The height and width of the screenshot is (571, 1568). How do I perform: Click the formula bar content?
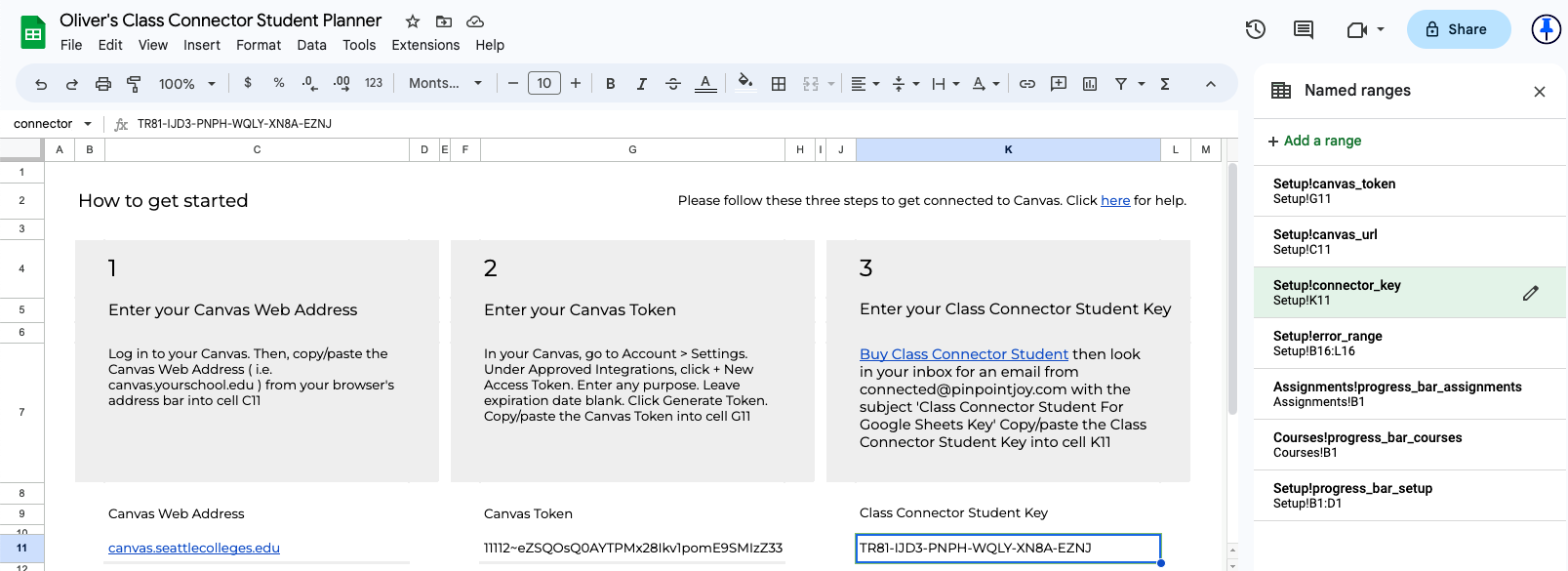234,124
